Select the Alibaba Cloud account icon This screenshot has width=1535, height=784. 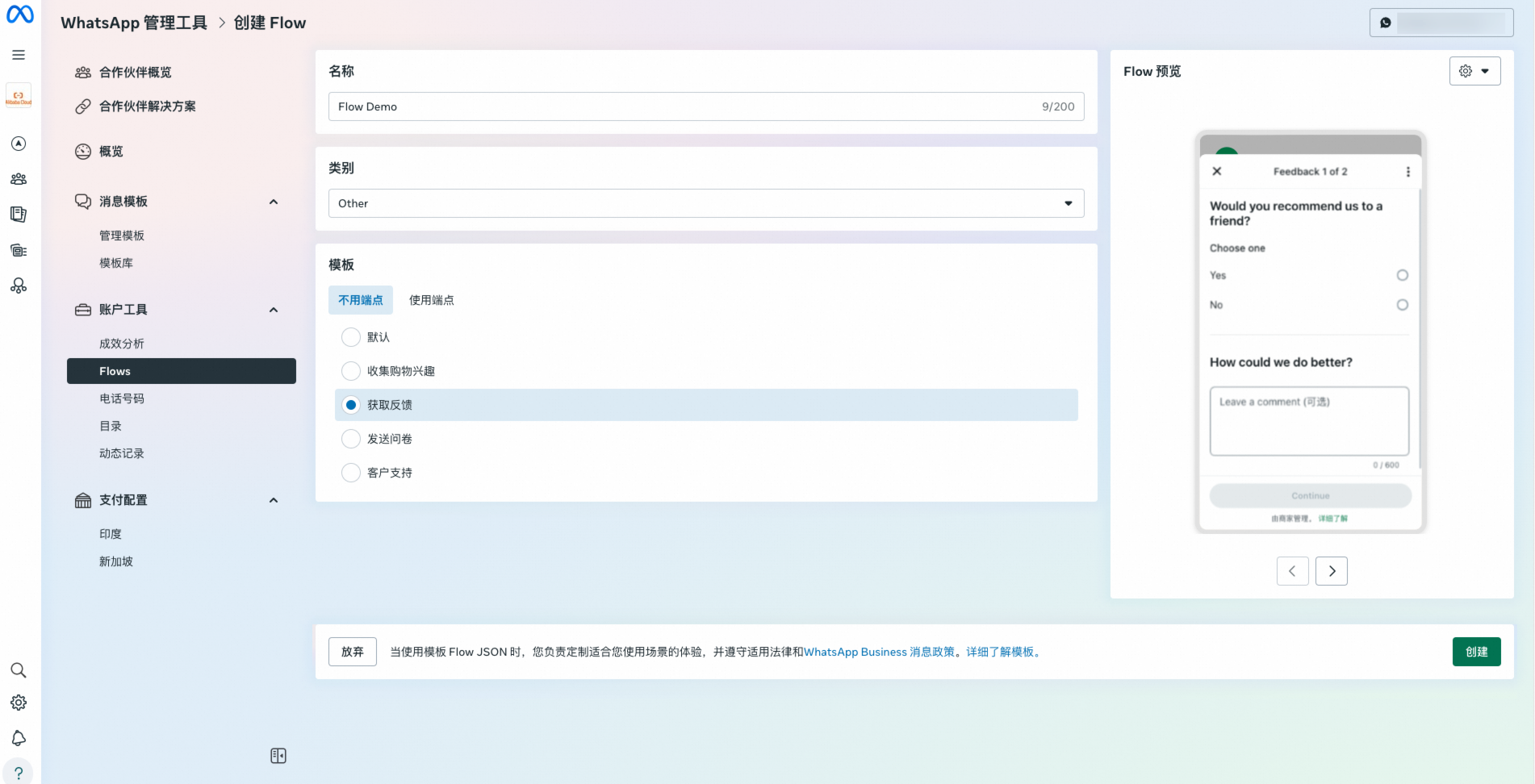(19, 96)
